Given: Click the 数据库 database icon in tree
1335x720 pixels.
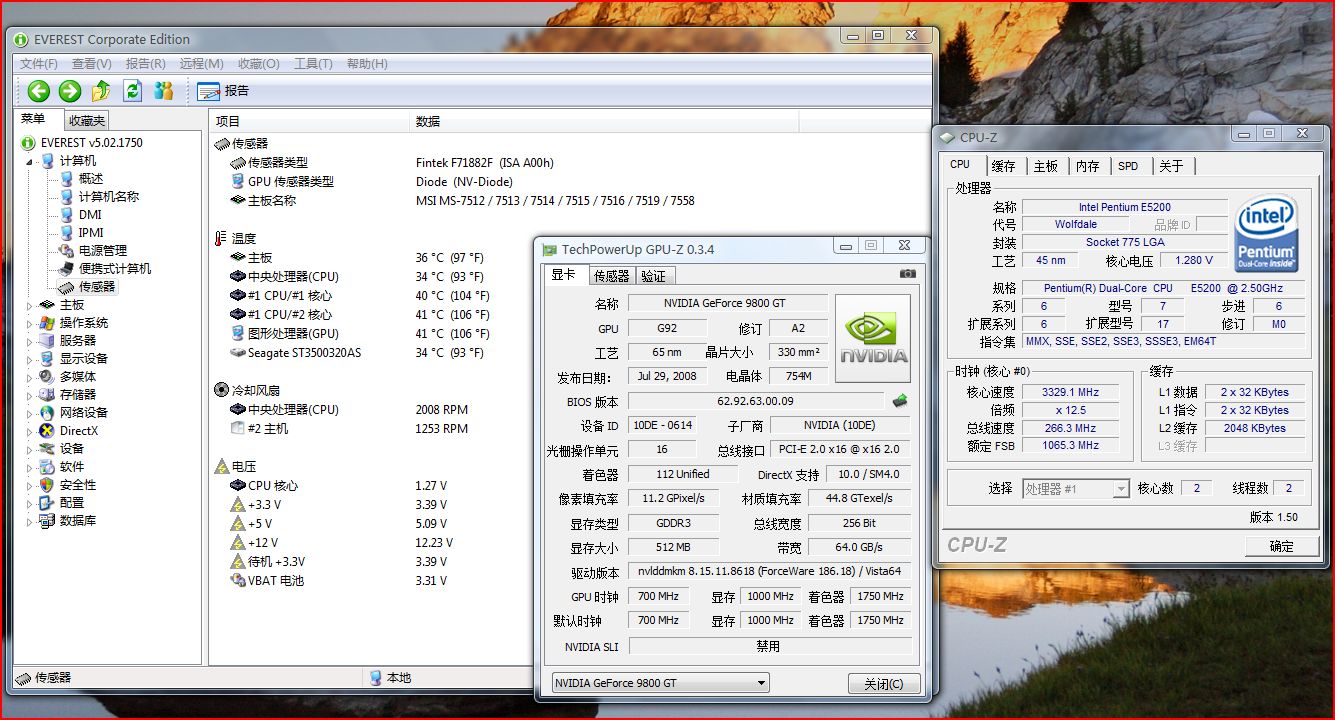Looking at the screenshot, I should click(x=47, y=521).
